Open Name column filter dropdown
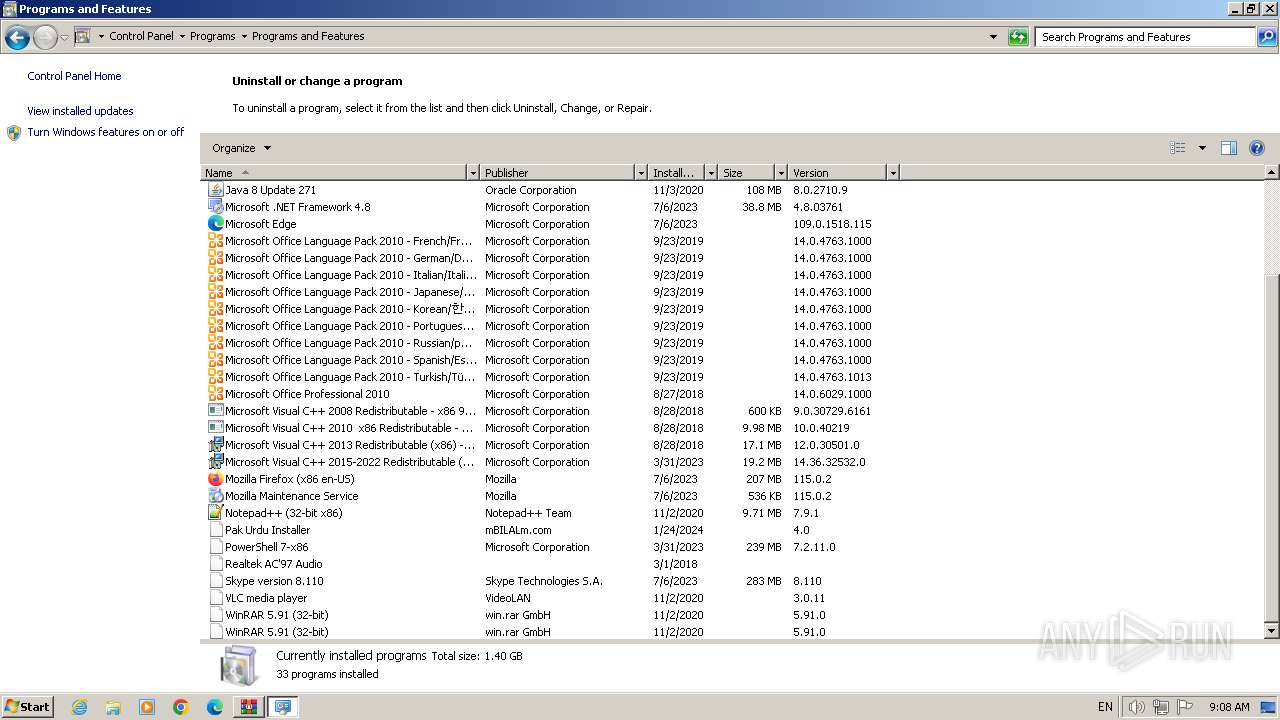This screenshot has width=1280, height=720. (x=473, y=173)
